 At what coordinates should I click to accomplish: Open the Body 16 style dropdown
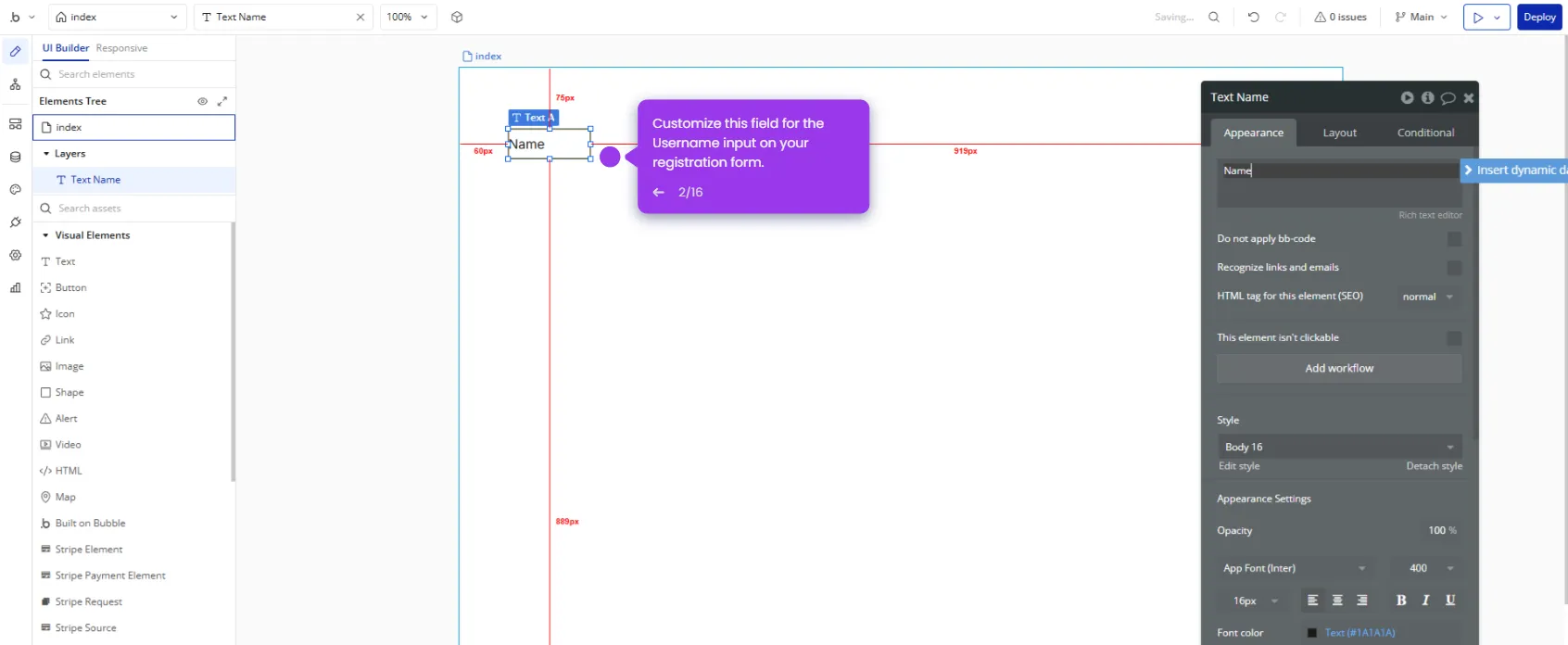(x=1339, y=447)
